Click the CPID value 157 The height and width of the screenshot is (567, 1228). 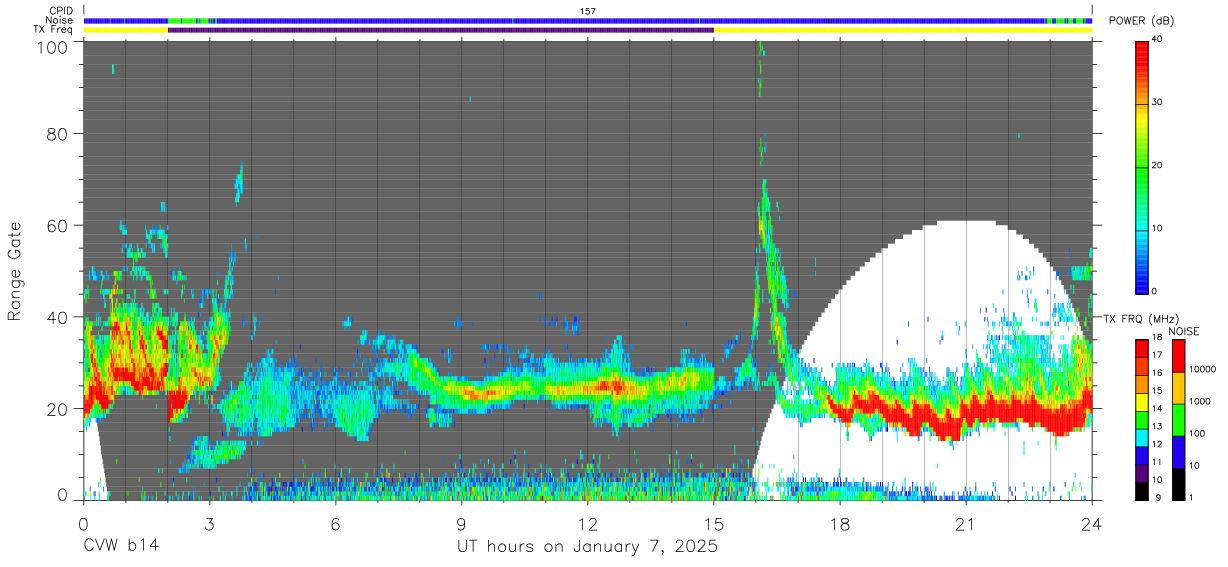[x=588, y=11]
